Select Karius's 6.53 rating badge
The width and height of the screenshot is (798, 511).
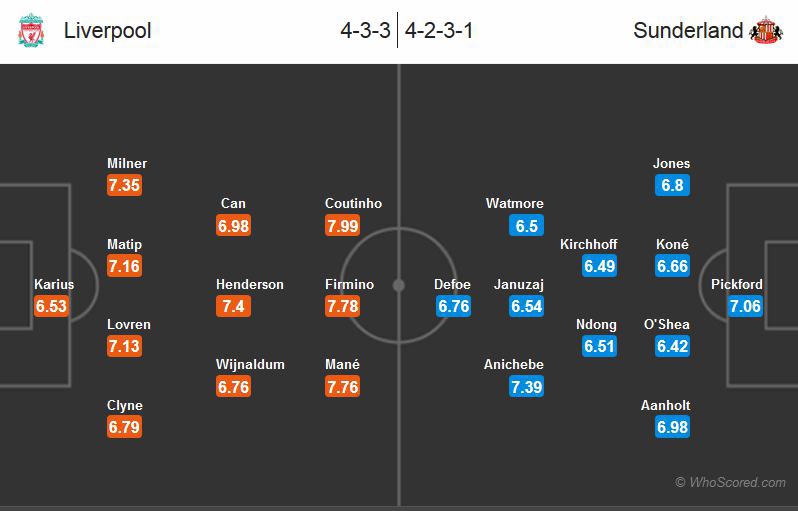pyautogui.click(x=51, y=307)
